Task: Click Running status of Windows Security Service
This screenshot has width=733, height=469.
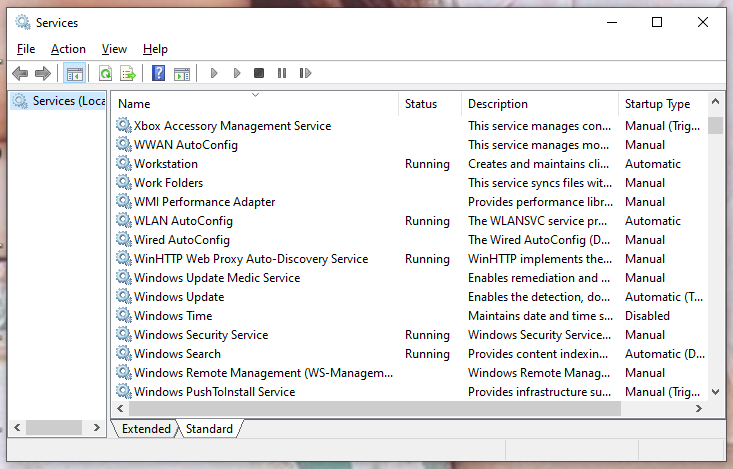Action: (427, 335)
